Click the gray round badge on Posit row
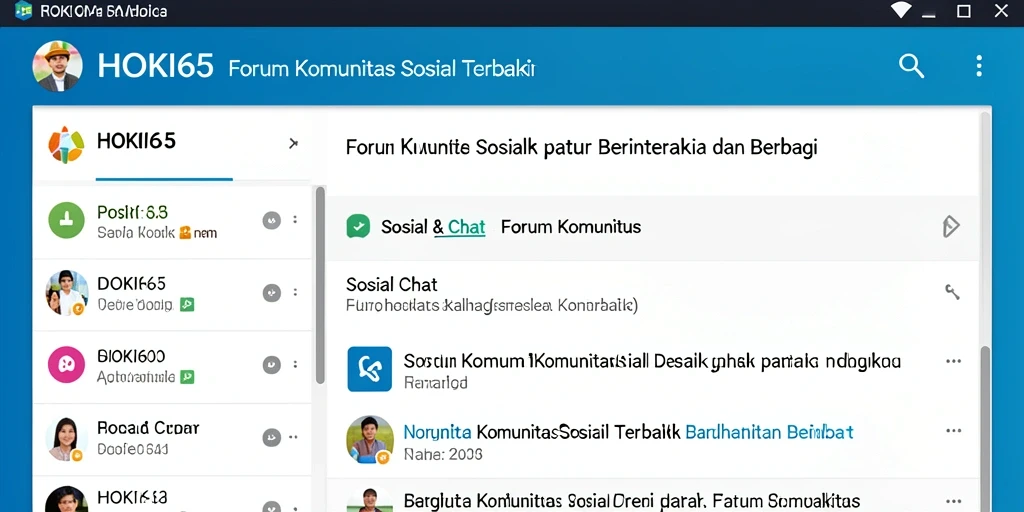The width and height of the screenshot is (1024, 512). pos(272,220)
